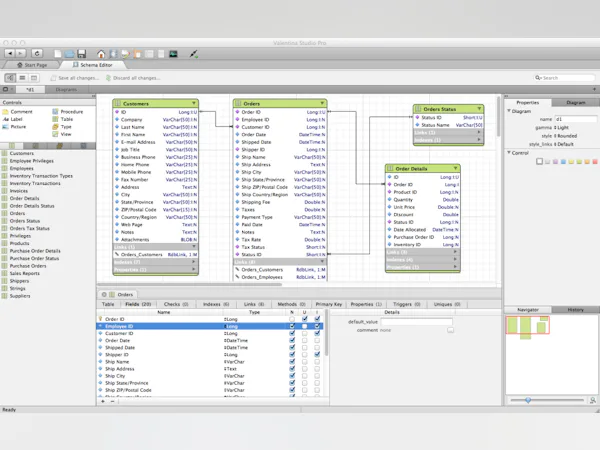
Task: Toggle the nullable checkbox for Customer ID
Action: (x=292, y=333)
